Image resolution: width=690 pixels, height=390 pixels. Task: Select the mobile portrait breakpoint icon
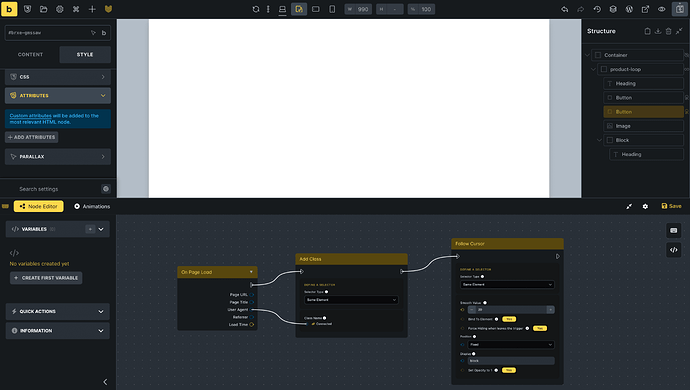[x=332, y=9]
